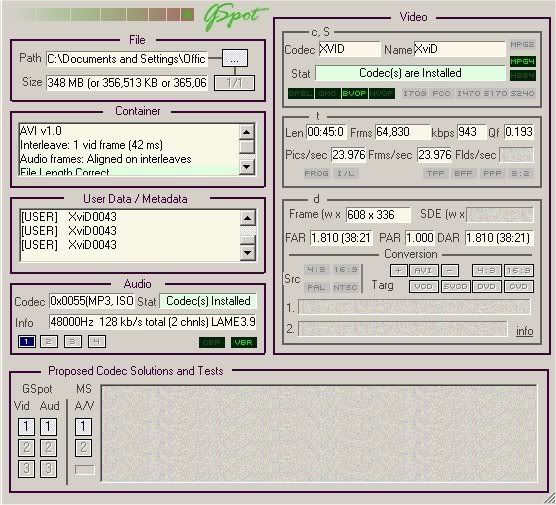Run GSpot Vid test 3
The width and height of the screenshot is (556, 505).
coord(27,469)
